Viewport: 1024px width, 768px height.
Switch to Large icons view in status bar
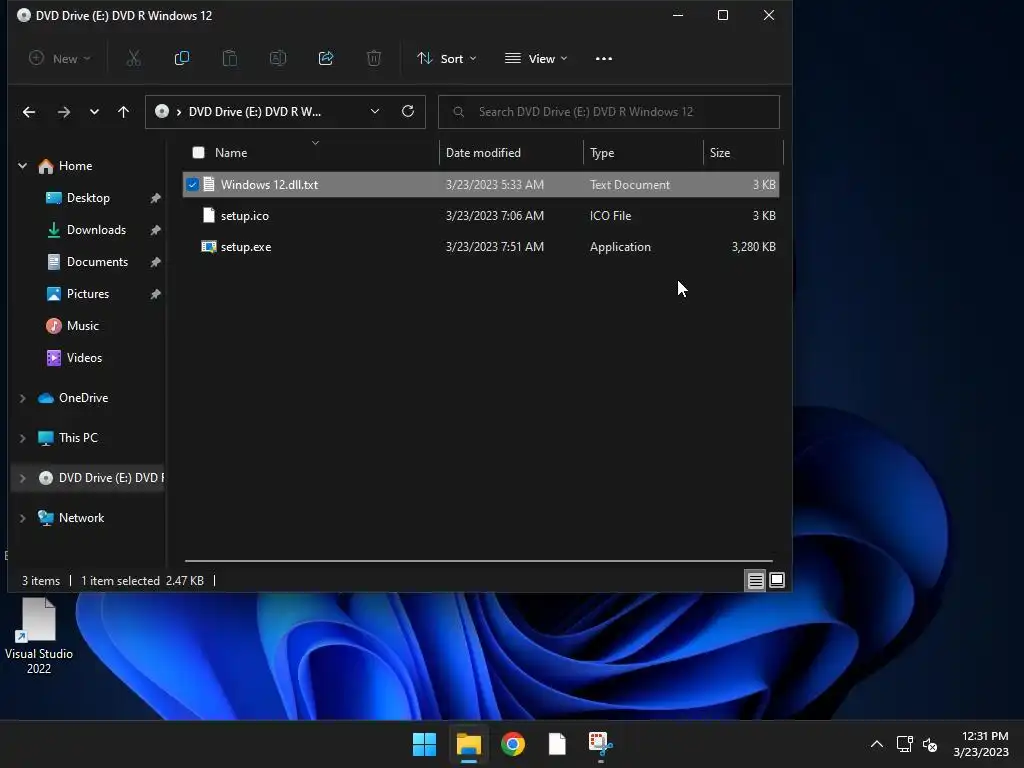click(777, 580)
